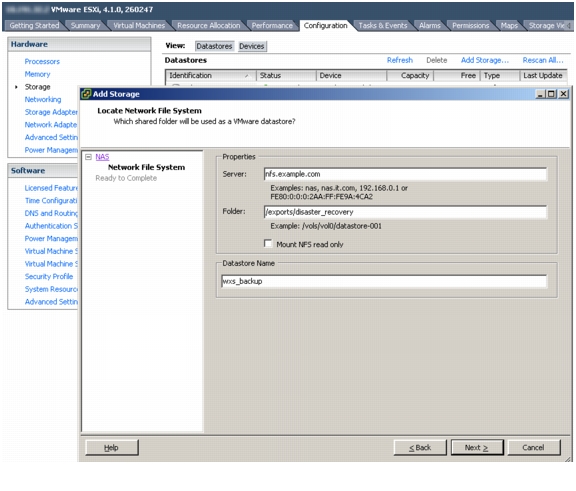The image size is (576, 491).
Task: Open Tasks & Events tab
Action: (x=383, y=25)
